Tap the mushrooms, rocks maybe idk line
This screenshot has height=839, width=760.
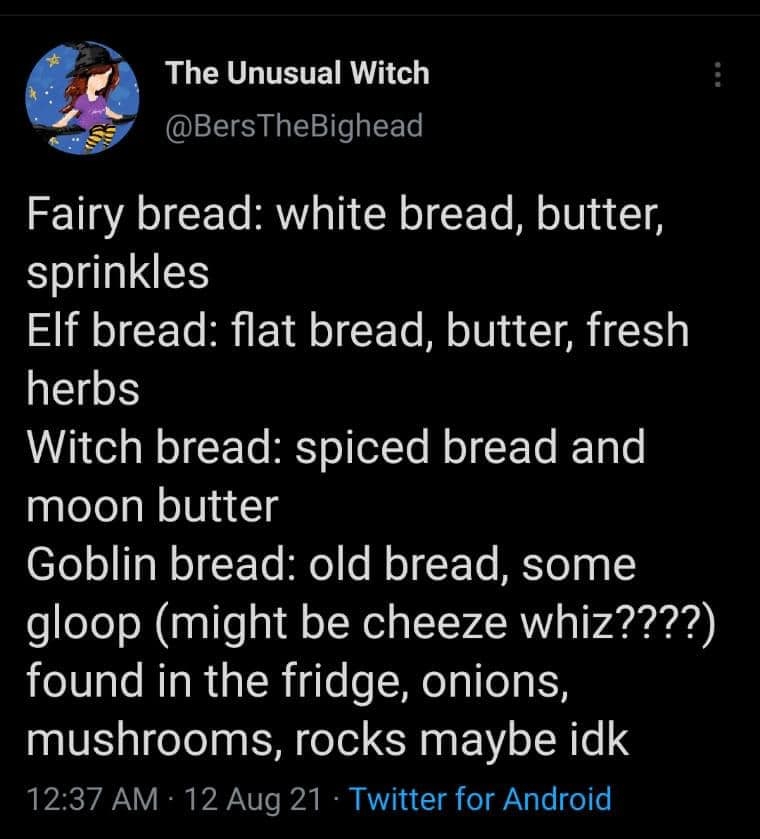(x=327, y=740)
